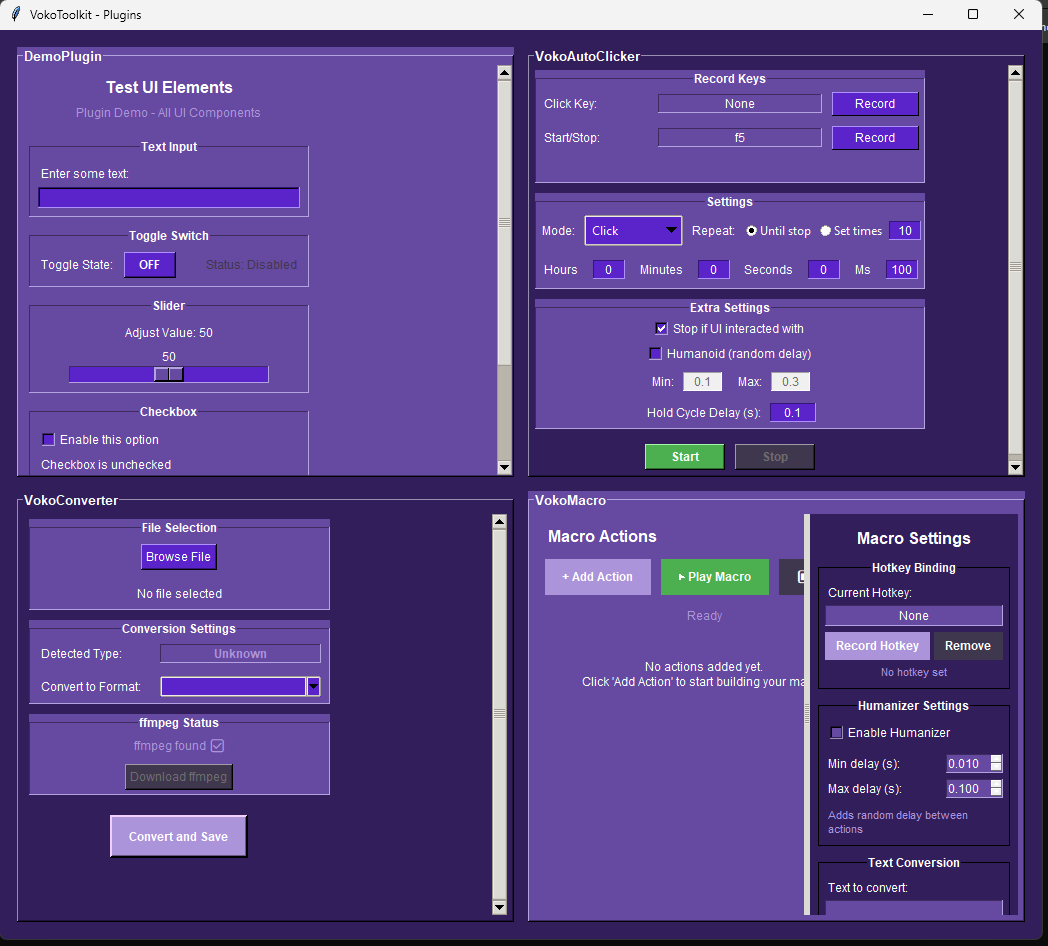Open the Mode Click dropdown
The height and width of the screenshot is (946, 1048).
pos(633,231)
